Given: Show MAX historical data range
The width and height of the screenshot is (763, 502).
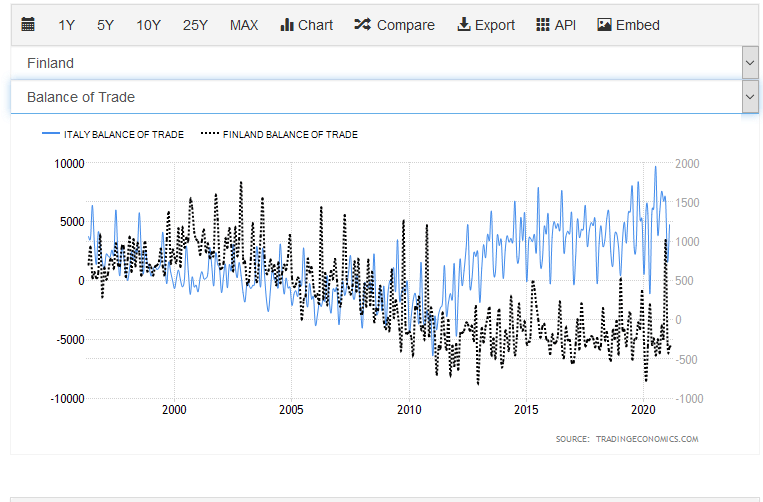Looking at the screenshot, I should (243, 25).
